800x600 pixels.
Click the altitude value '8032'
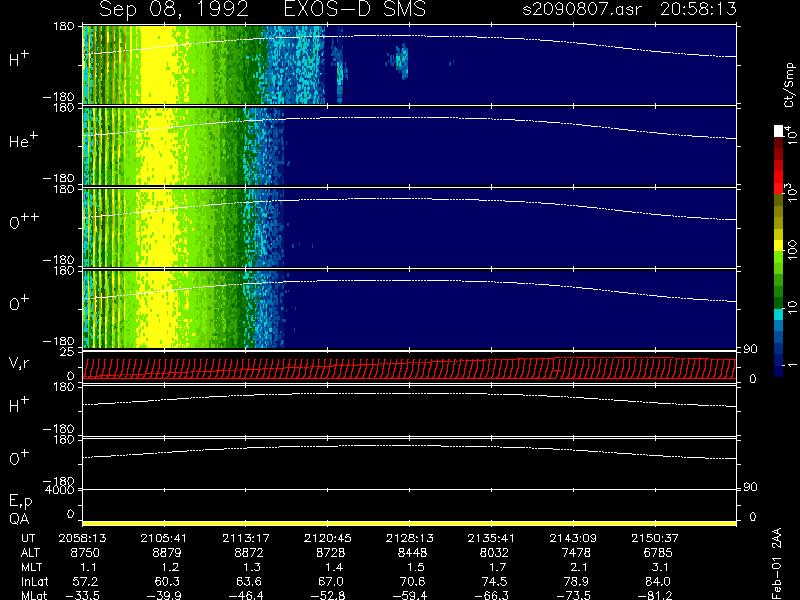click(493, 553)
